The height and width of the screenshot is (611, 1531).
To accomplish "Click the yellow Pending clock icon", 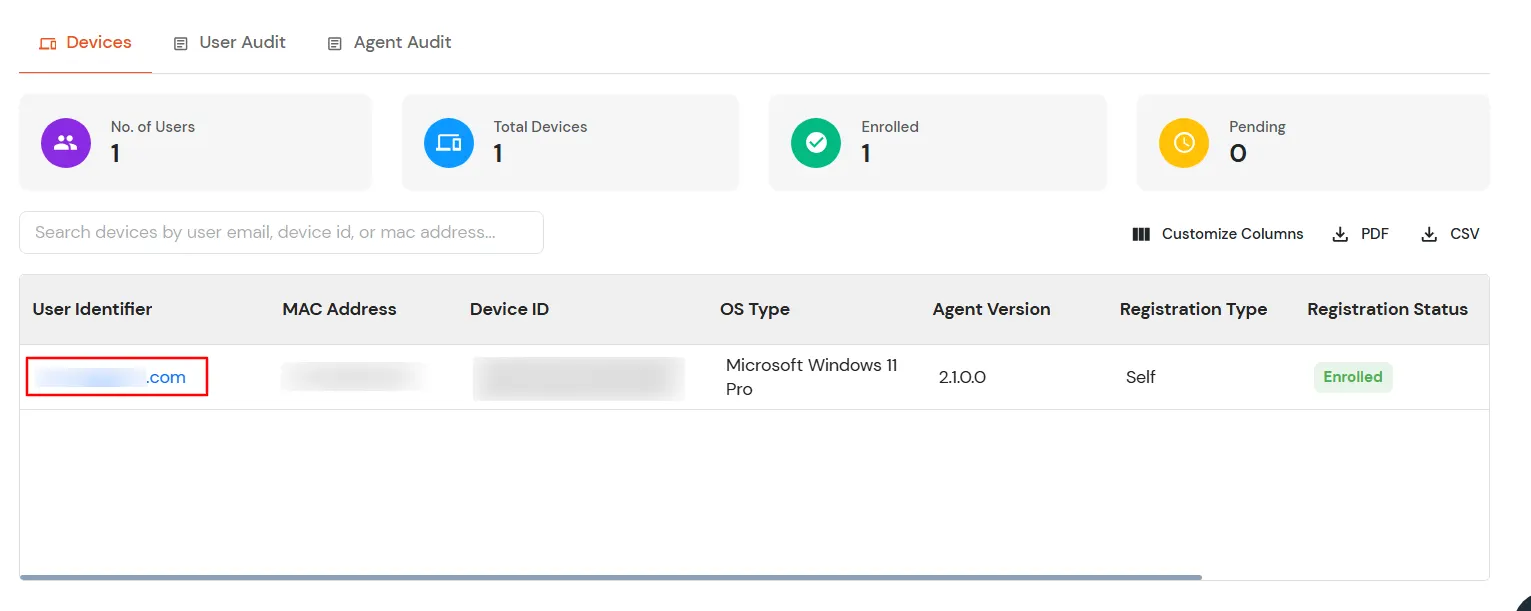I will [1184, 143].
